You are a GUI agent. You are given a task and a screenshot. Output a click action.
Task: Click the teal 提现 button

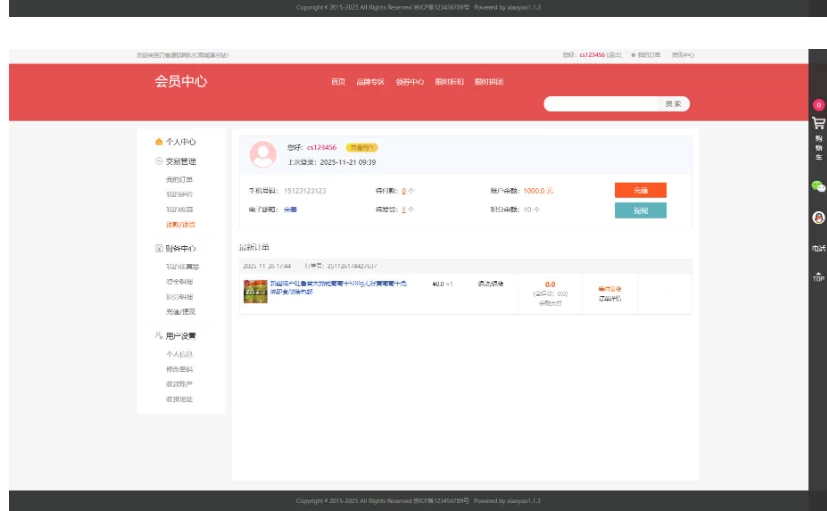tap(640, 210)
